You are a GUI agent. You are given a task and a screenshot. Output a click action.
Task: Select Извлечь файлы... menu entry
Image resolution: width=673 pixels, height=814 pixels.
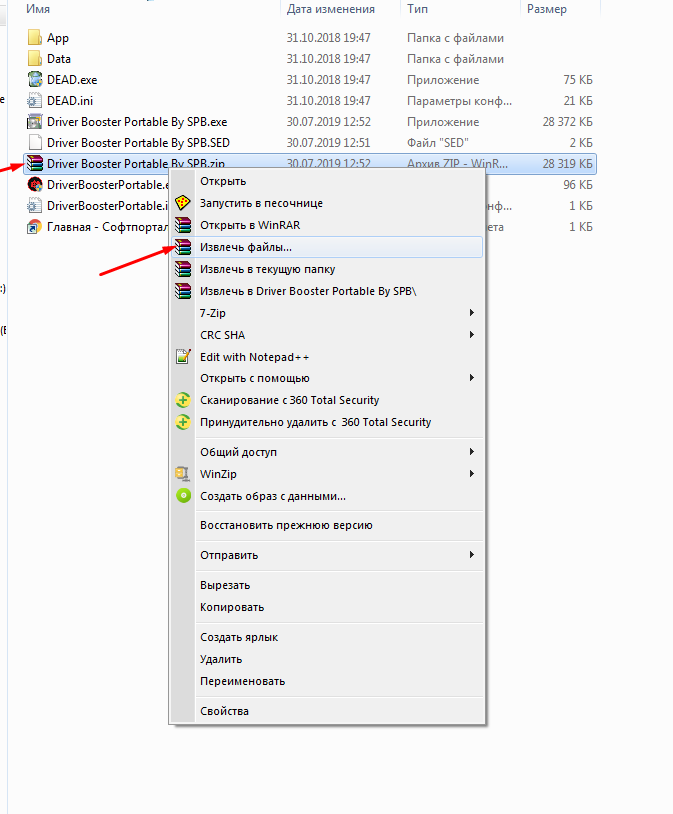tap(327, 247)
